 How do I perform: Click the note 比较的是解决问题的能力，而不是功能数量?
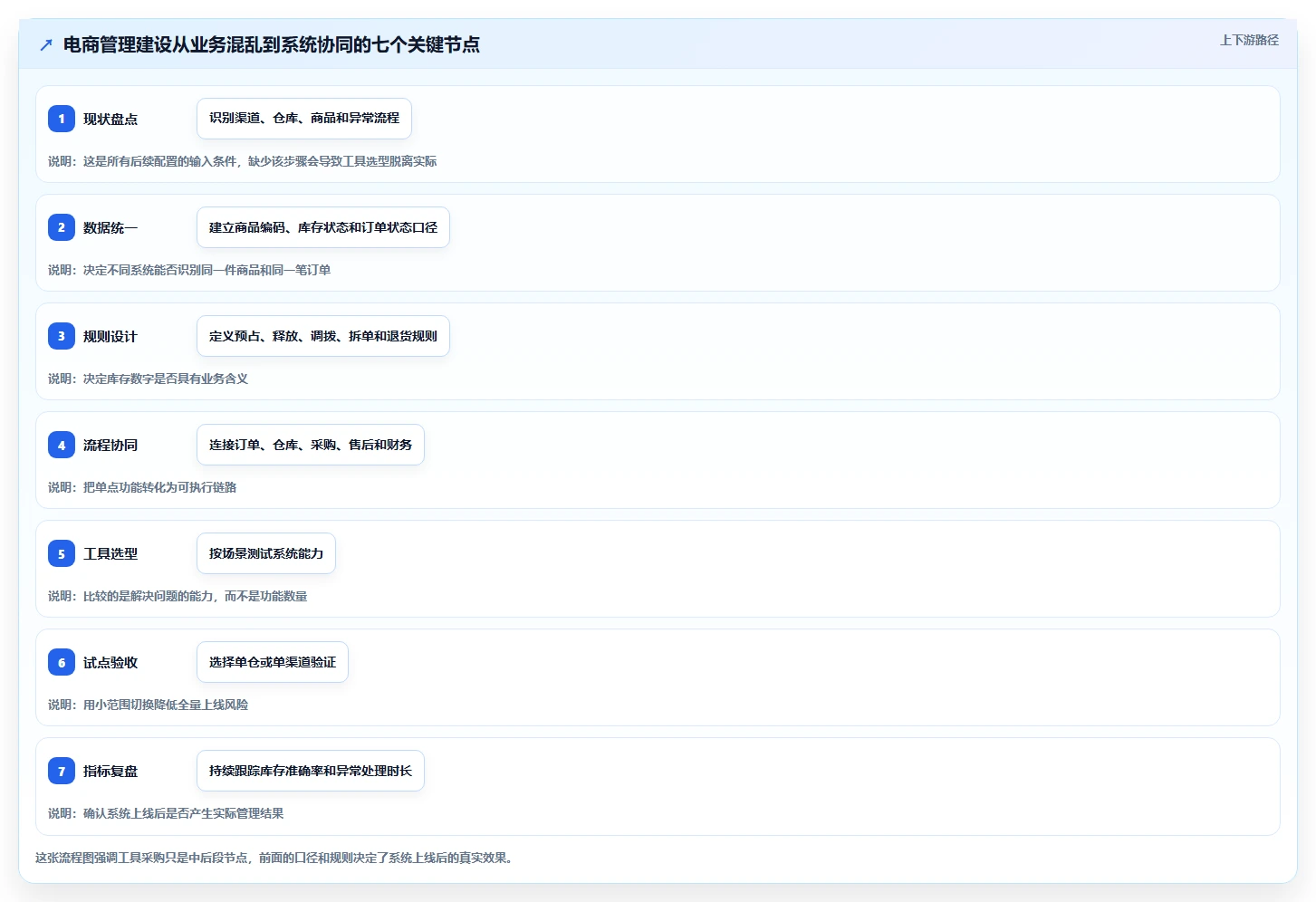pyautogui.click(x=178, y=596)
